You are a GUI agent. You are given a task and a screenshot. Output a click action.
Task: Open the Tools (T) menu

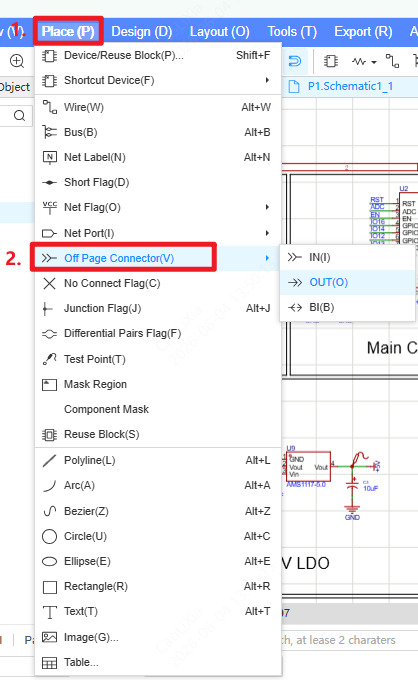click(292, 31)
